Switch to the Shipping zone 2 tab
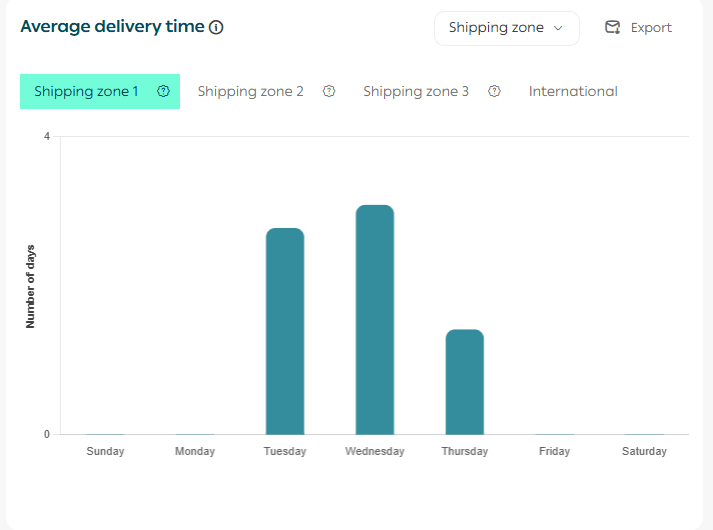This screenshot has height=530, width=713. click(x=251, y=91)
